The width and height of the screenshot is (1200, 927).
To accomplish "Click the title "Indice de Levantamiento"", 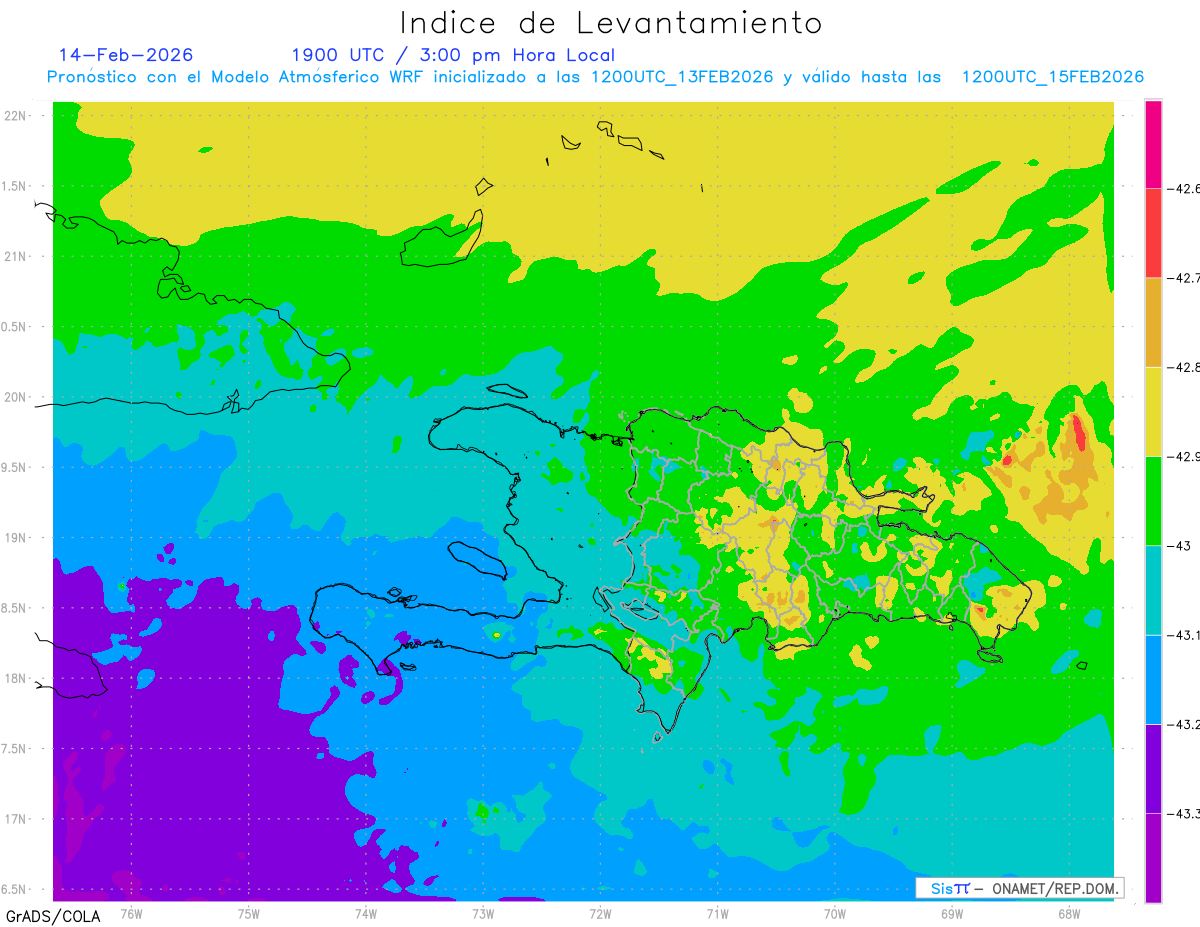I will coord(611,23).
